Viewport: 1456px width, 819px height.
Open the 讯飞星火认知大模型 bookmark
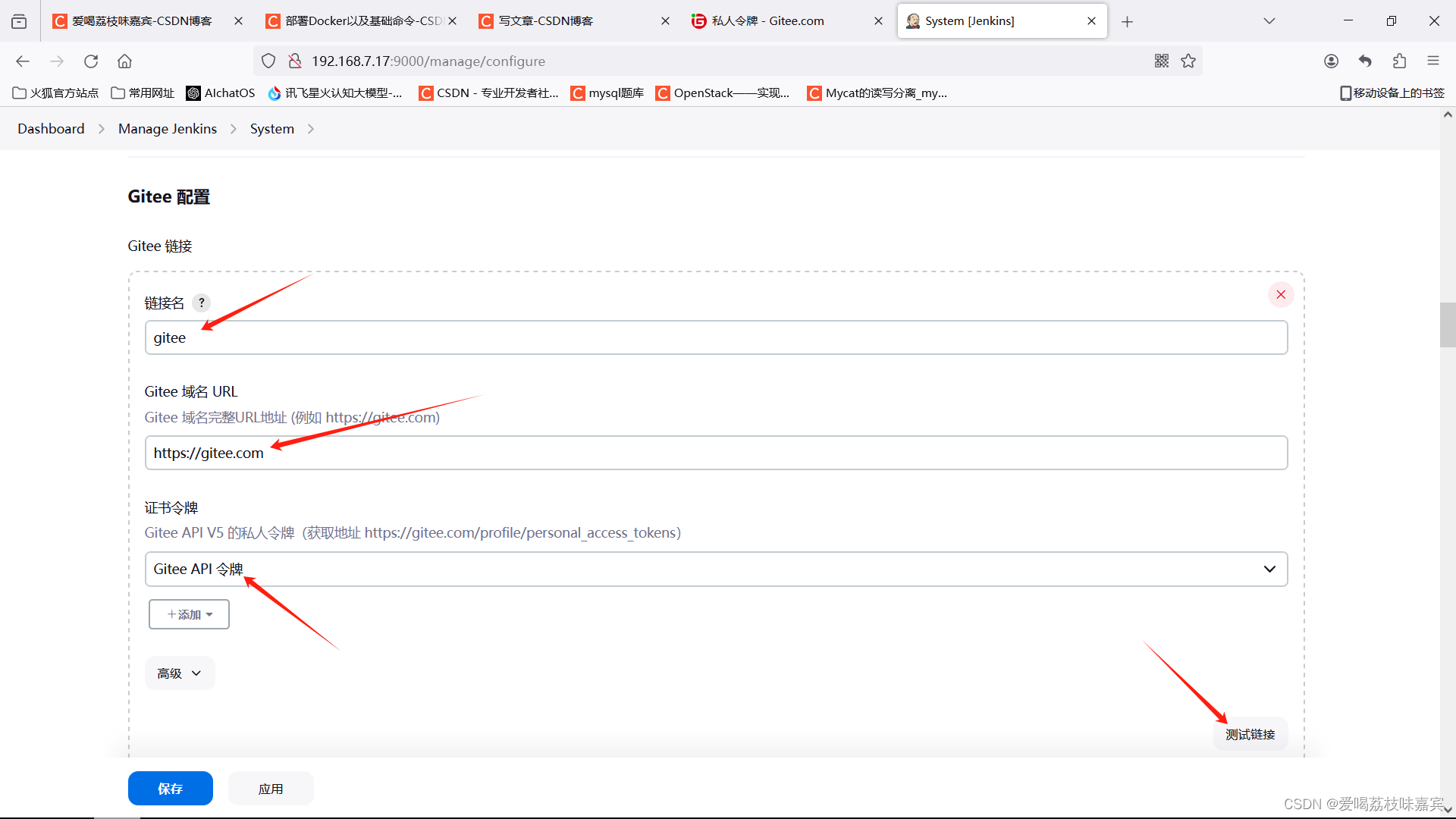335,93
